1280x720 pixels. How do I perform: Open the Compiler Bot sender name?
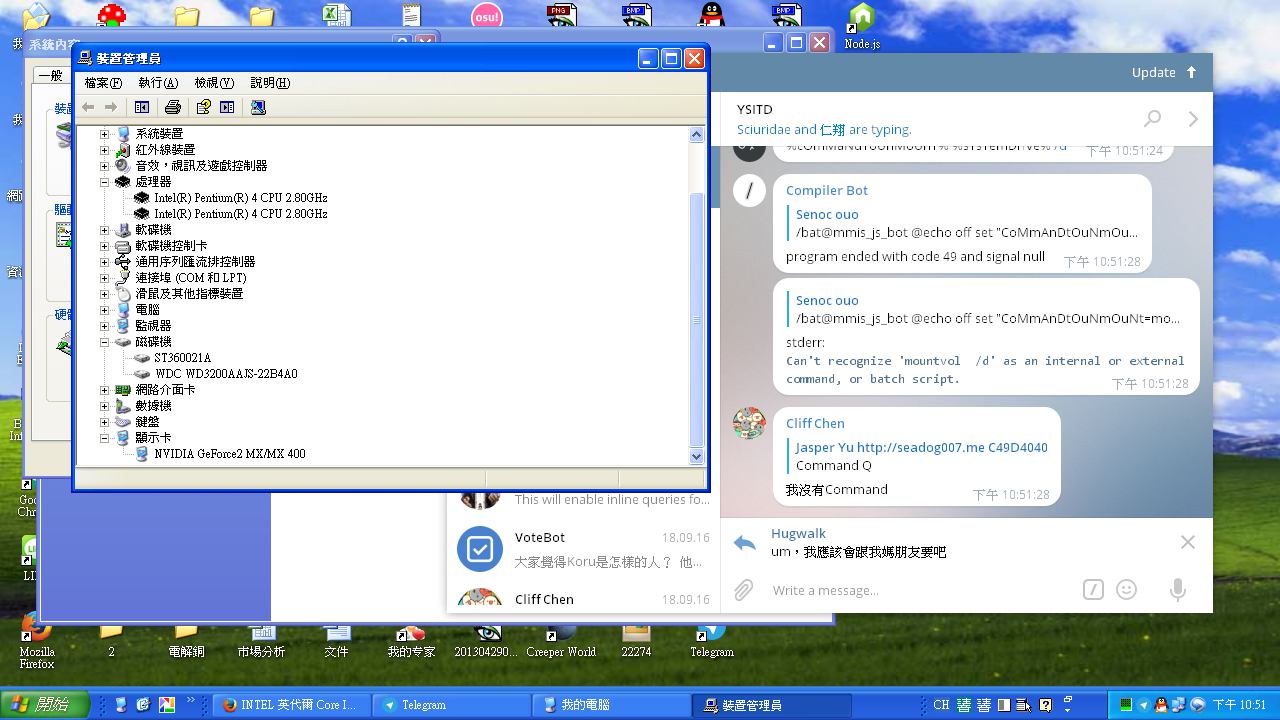827,190
